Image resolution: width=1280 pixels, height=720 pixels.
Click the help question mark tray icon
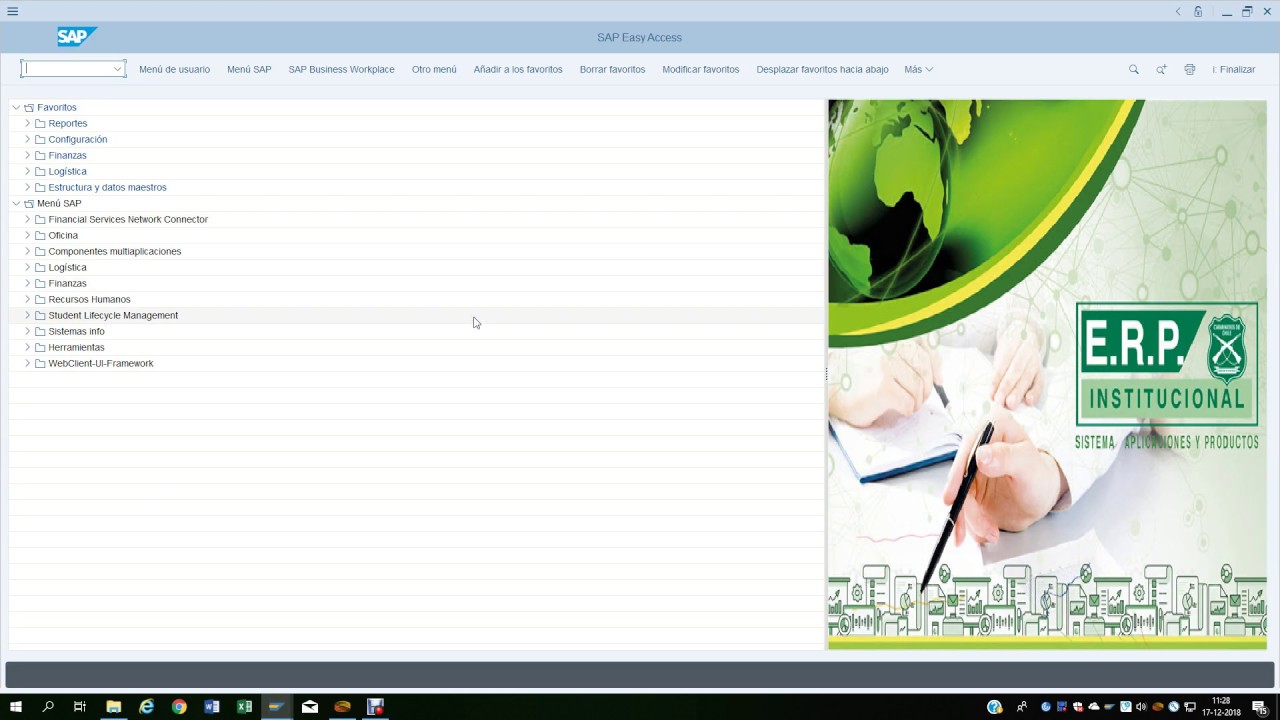[995, 706]
